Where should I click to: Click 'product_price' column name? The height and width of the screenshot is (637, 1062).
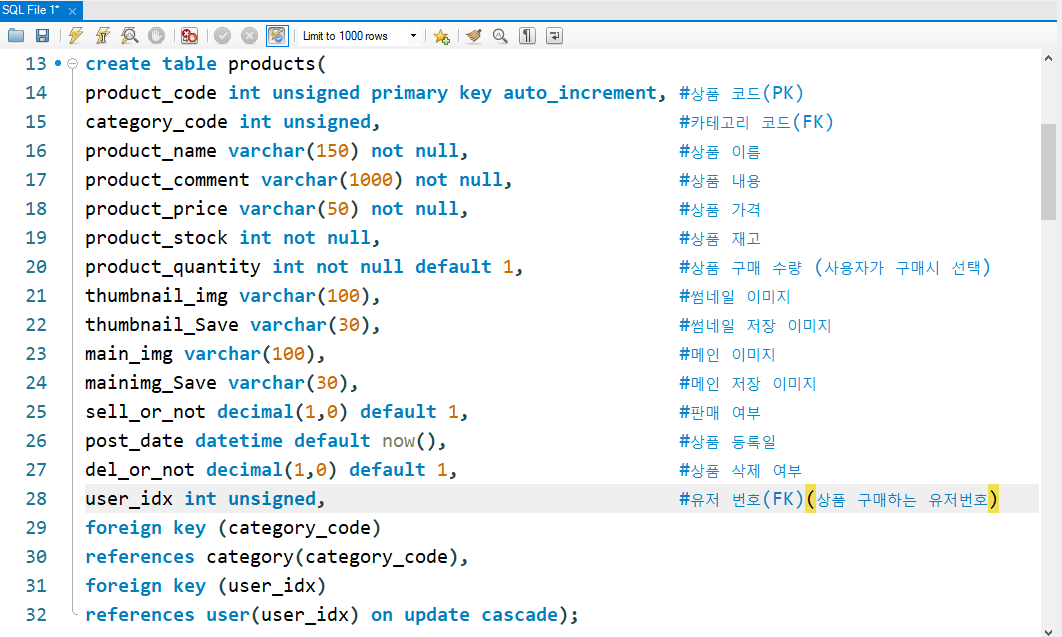click(156, 209)
